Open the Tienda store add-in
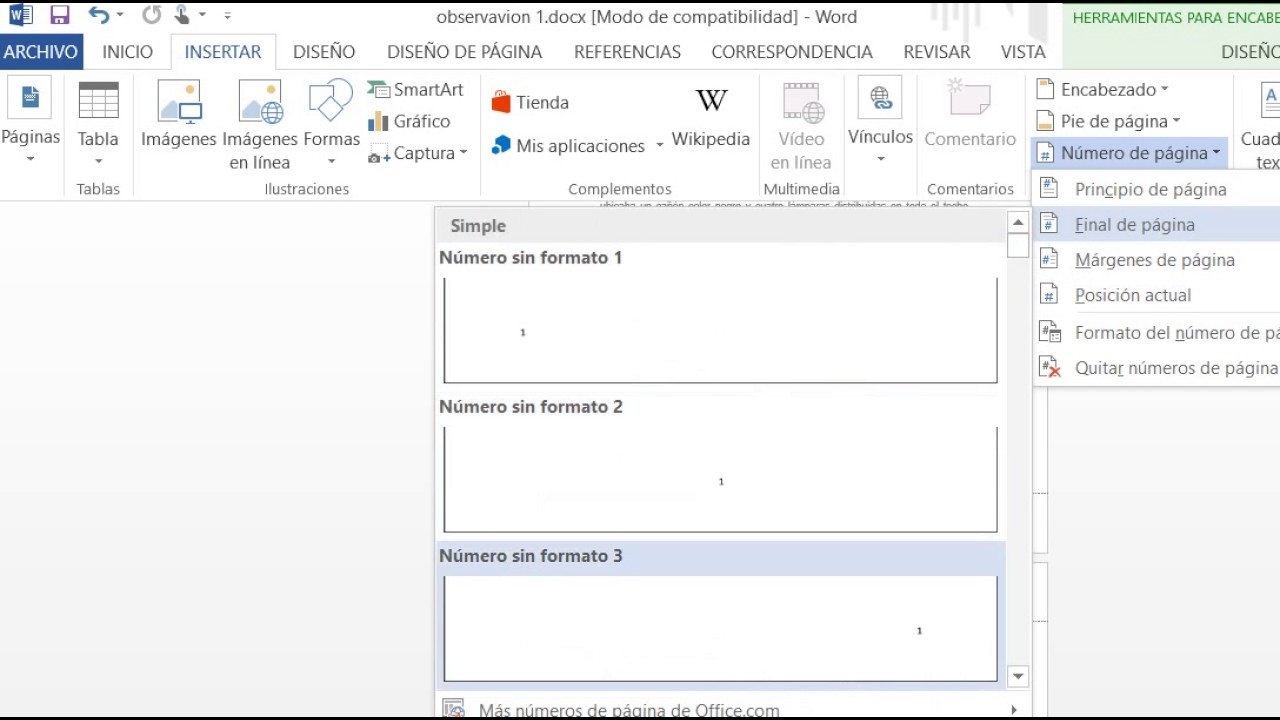1280x720 pixels. tap(530, 102)
